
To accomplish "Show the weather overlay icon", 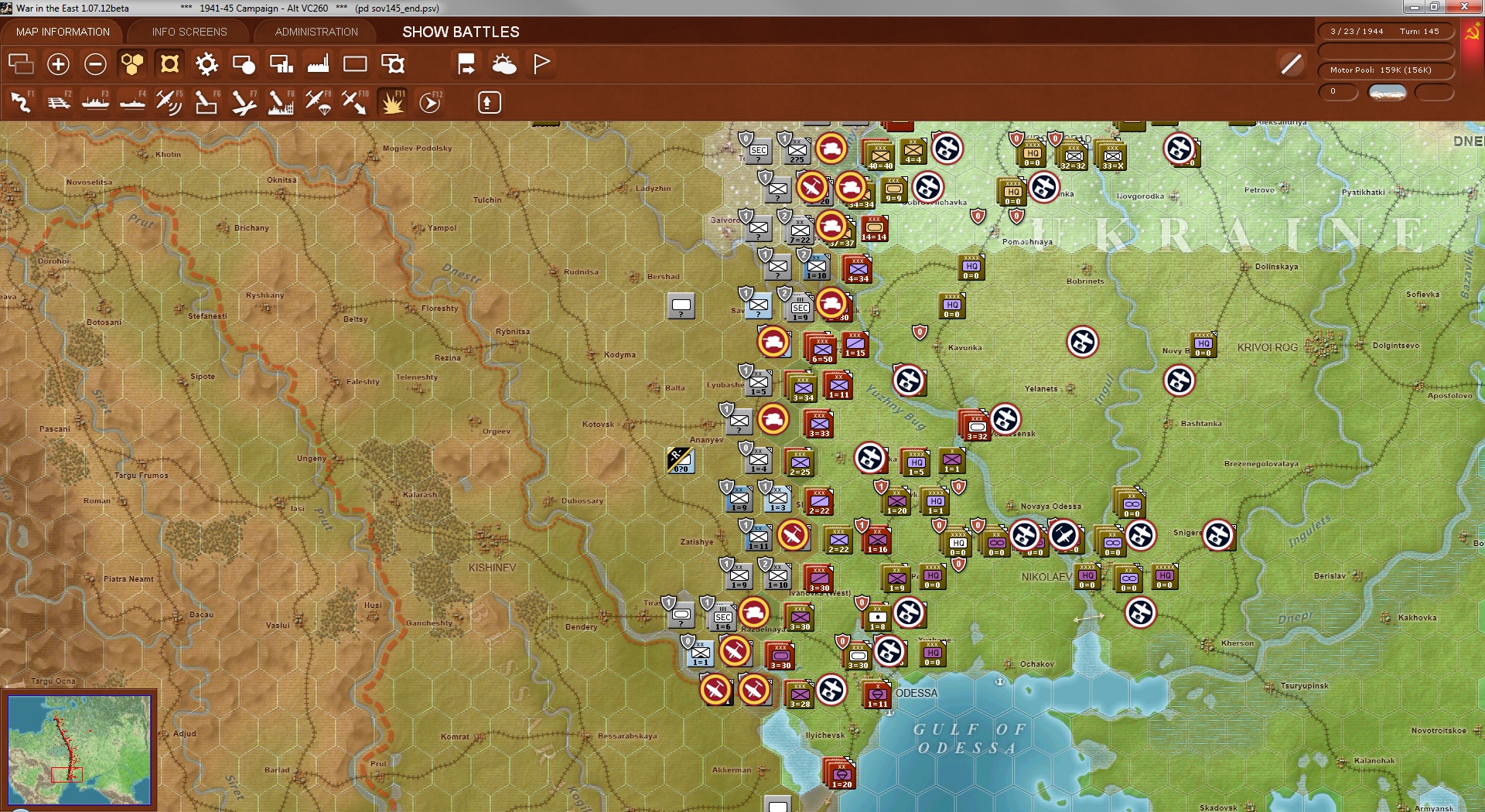I will [x=504, y=64].
